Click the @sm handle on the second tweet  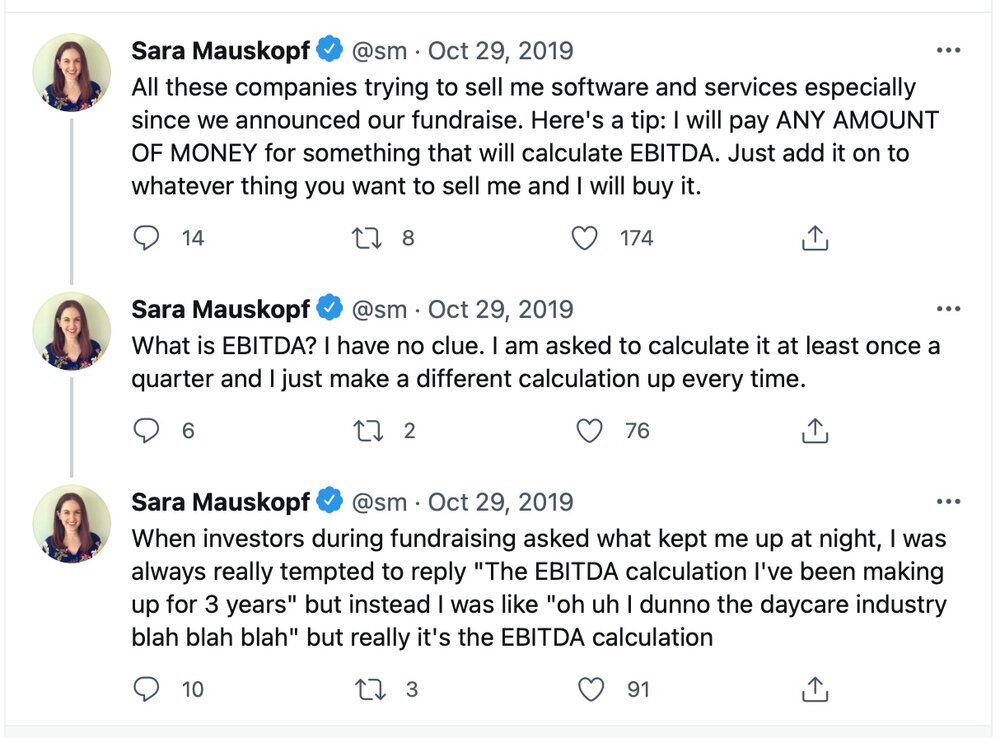pos(379,309)
